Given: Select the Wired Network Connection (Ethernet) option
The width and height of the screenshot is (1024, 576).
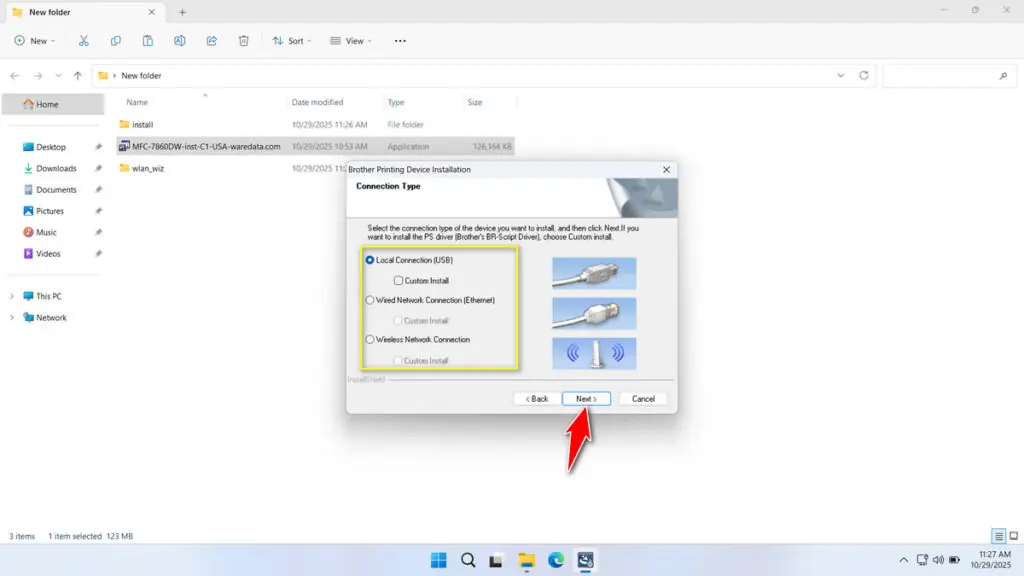Looking at the screenshot, I should tap(370, 299).
